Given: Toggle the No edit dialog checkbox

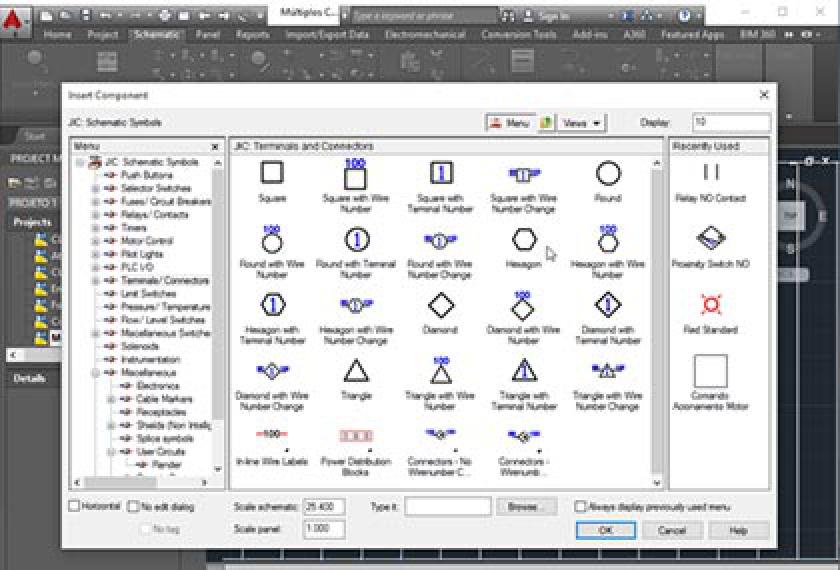Looking at the screenshot, I should 135,507.
